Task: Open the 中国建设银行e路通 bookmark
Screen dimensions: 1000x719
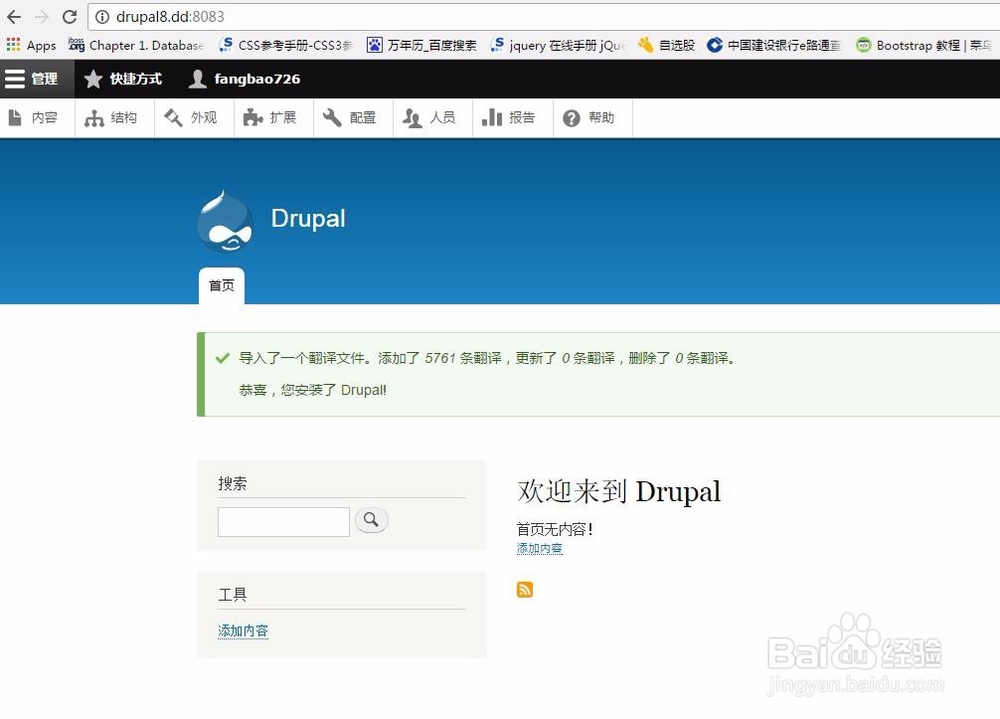Action: point(774,45)
